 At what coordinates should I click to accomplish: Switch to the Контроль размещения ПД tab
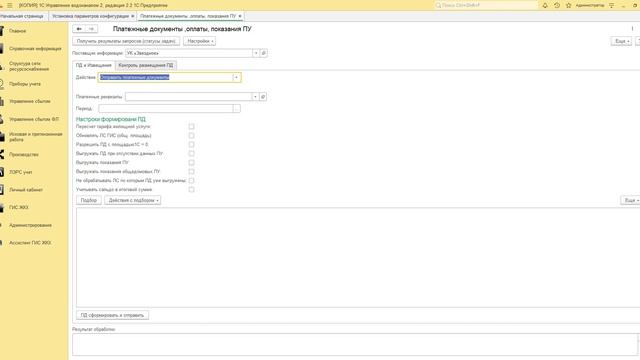146,65
